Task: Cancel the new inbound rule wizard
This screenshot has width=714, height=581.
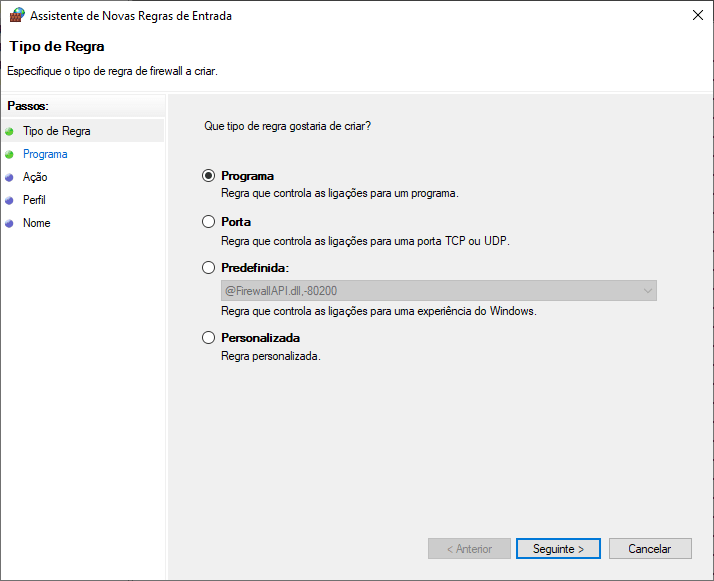Action: point(649,549)
